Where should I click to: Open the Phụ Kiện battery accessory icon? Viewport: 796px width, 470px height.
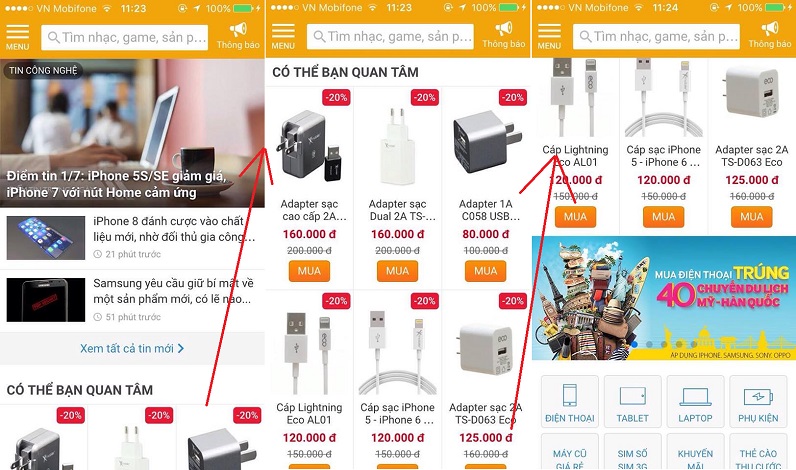[758, 401]
